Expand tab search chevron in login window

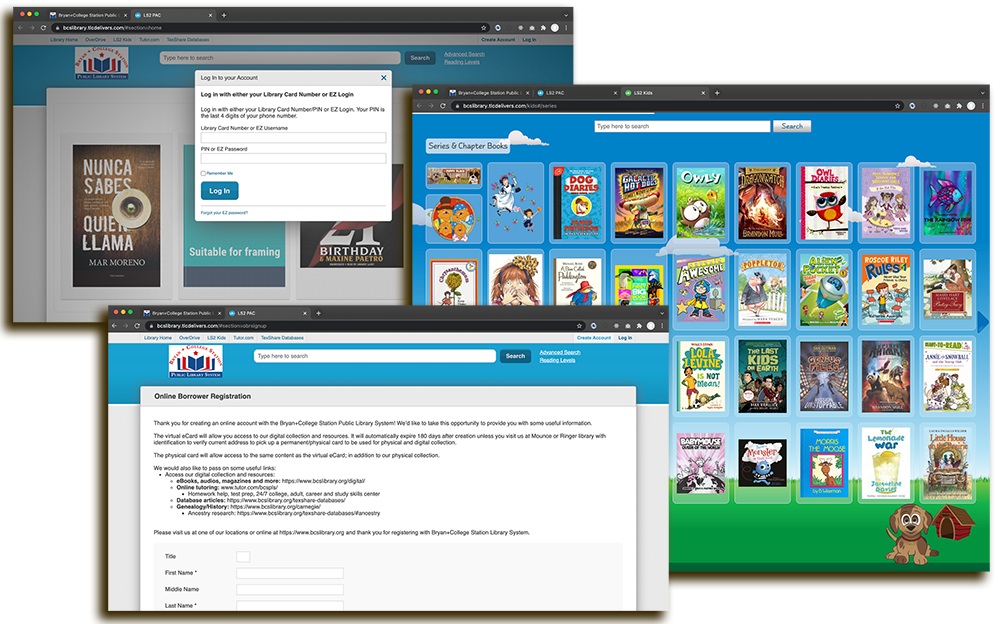tap(566, 15)
